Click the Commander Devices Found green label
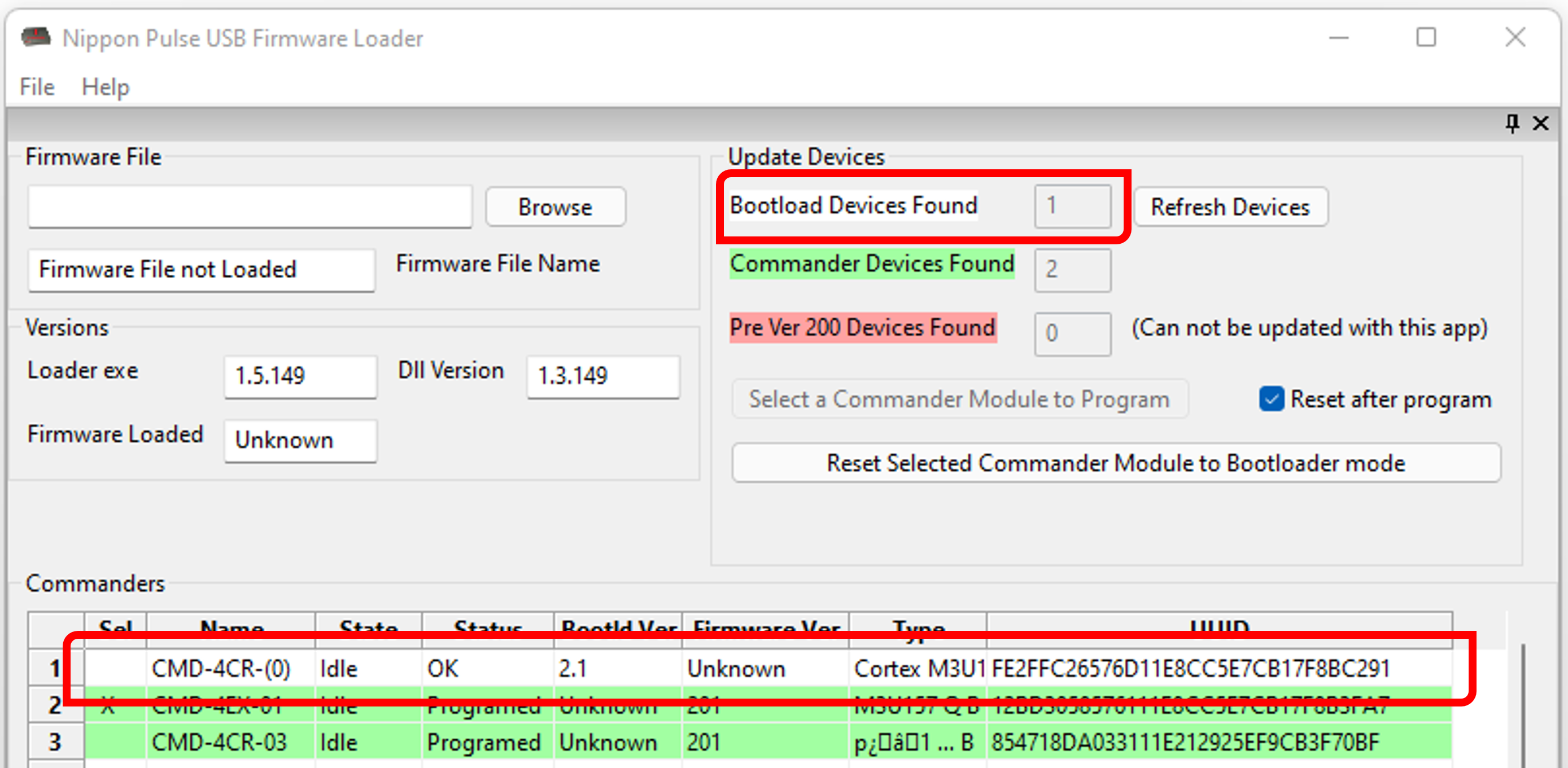Image resolution: width=1568 pixels, height=768 pixels. tap(872, 264)
